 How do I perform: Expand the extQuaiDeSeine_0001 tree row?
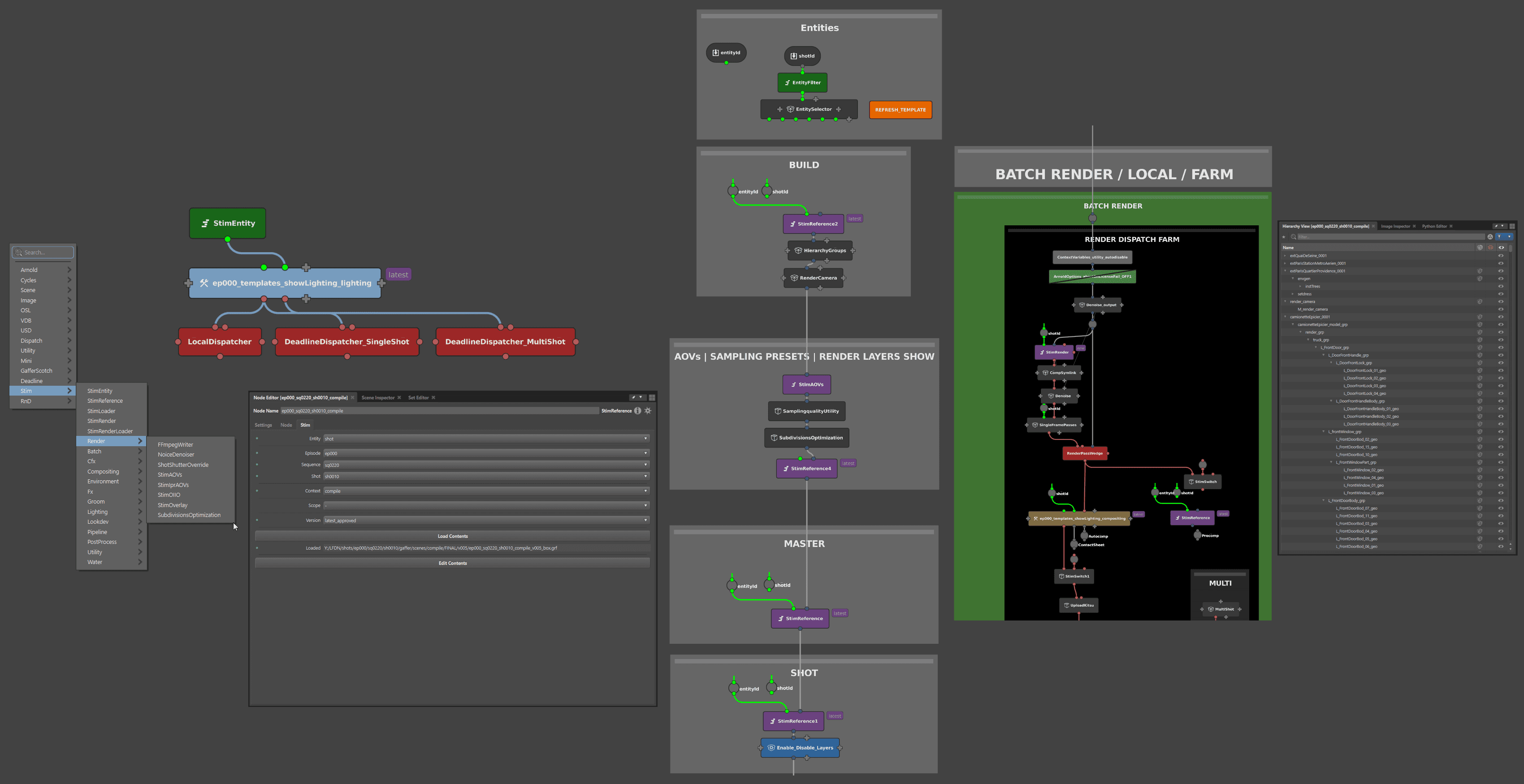point(1286,256)
